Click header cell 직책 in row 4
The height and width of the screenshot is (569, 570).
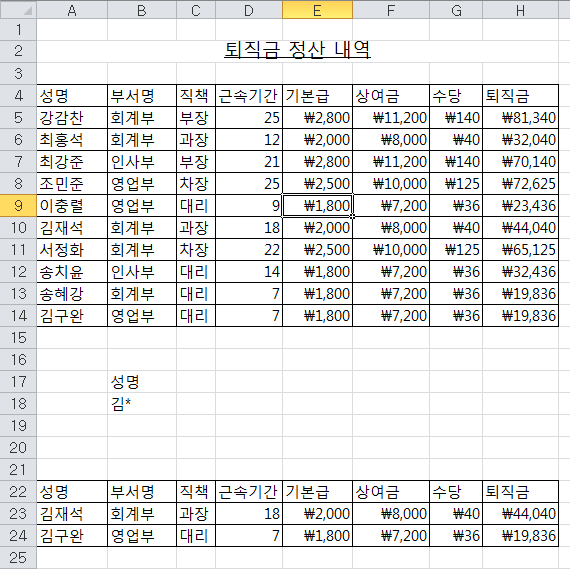pos(196,96)
